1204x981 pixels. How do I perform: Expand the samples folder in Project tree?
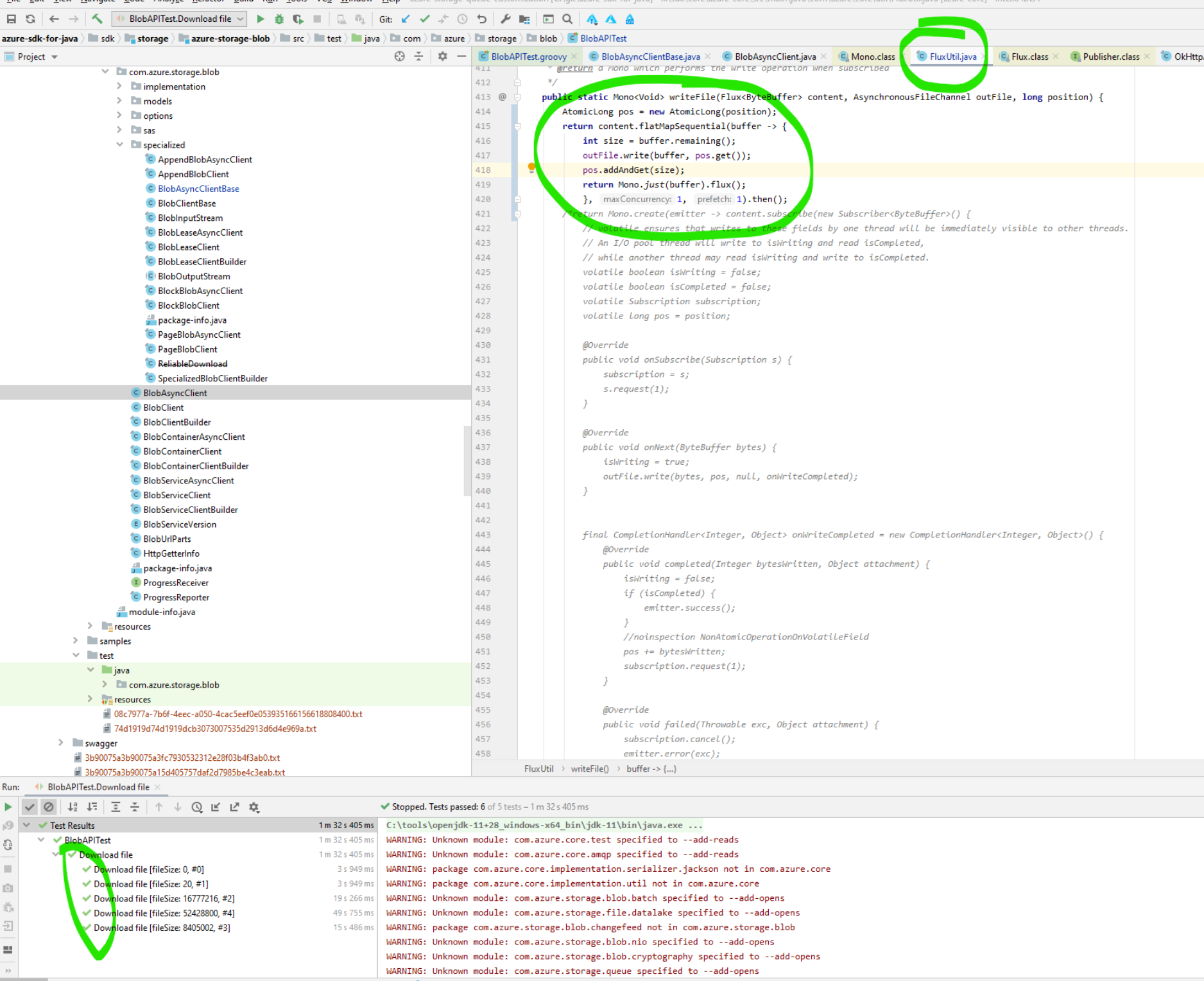click(x=75, y=641)
